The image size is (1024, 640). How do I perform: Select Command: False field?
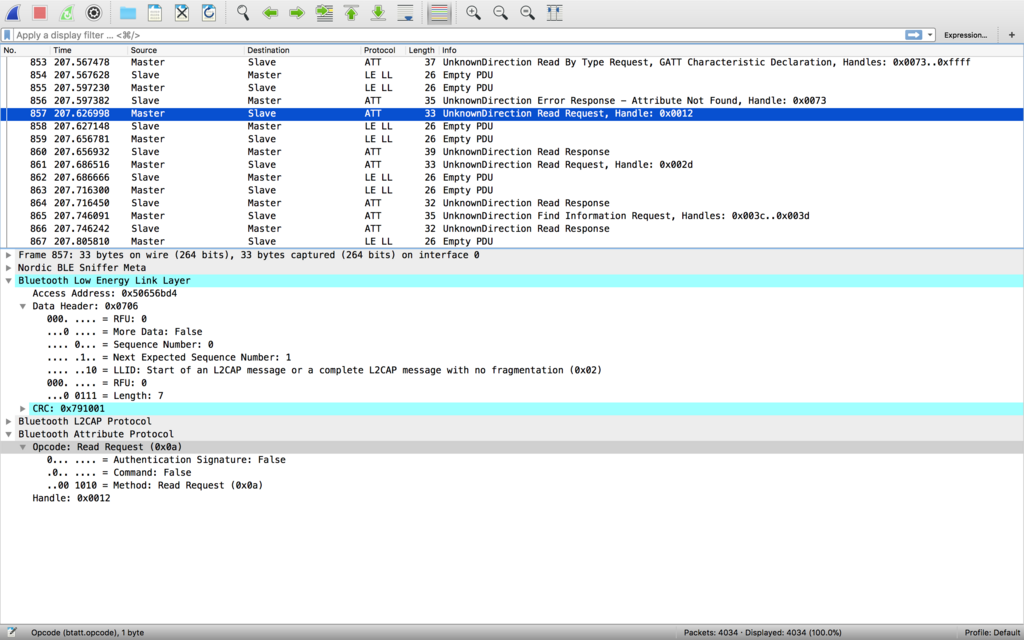point(119,473)
